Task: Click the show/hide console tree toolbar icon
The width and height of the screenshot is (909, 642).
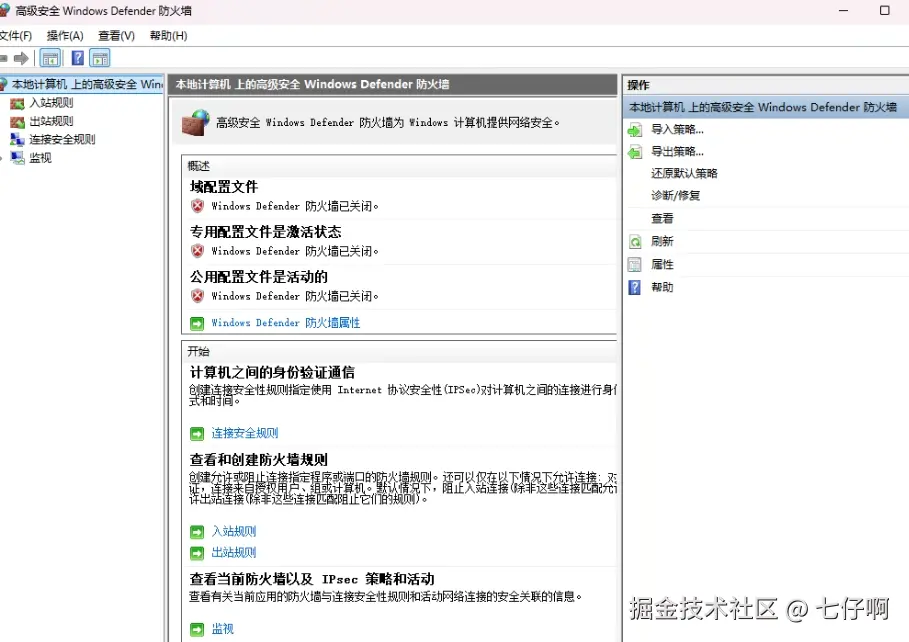Action: (50, 58)
